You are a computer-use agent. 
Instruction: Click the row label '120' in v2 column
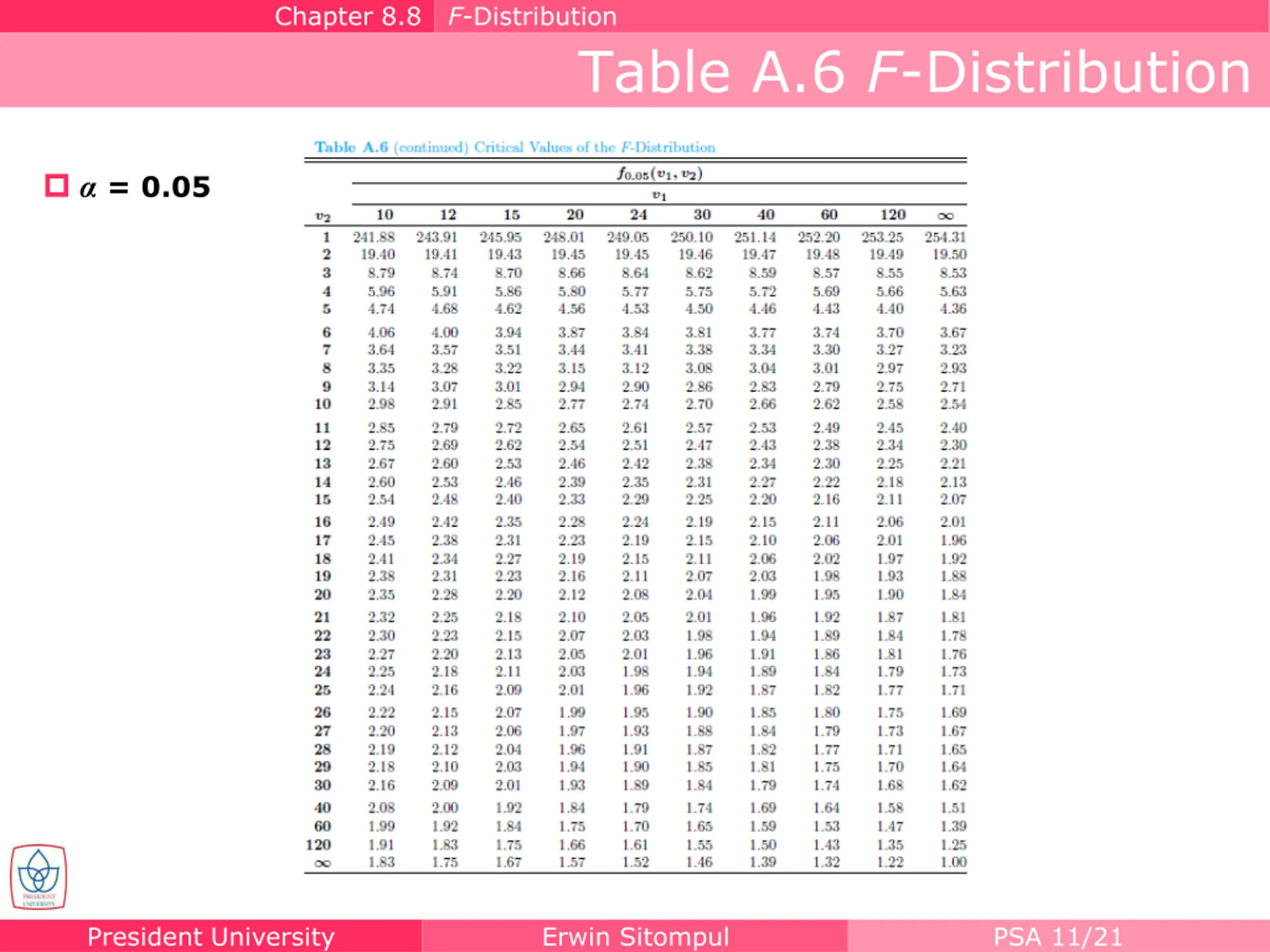click(x=318, y=845)
